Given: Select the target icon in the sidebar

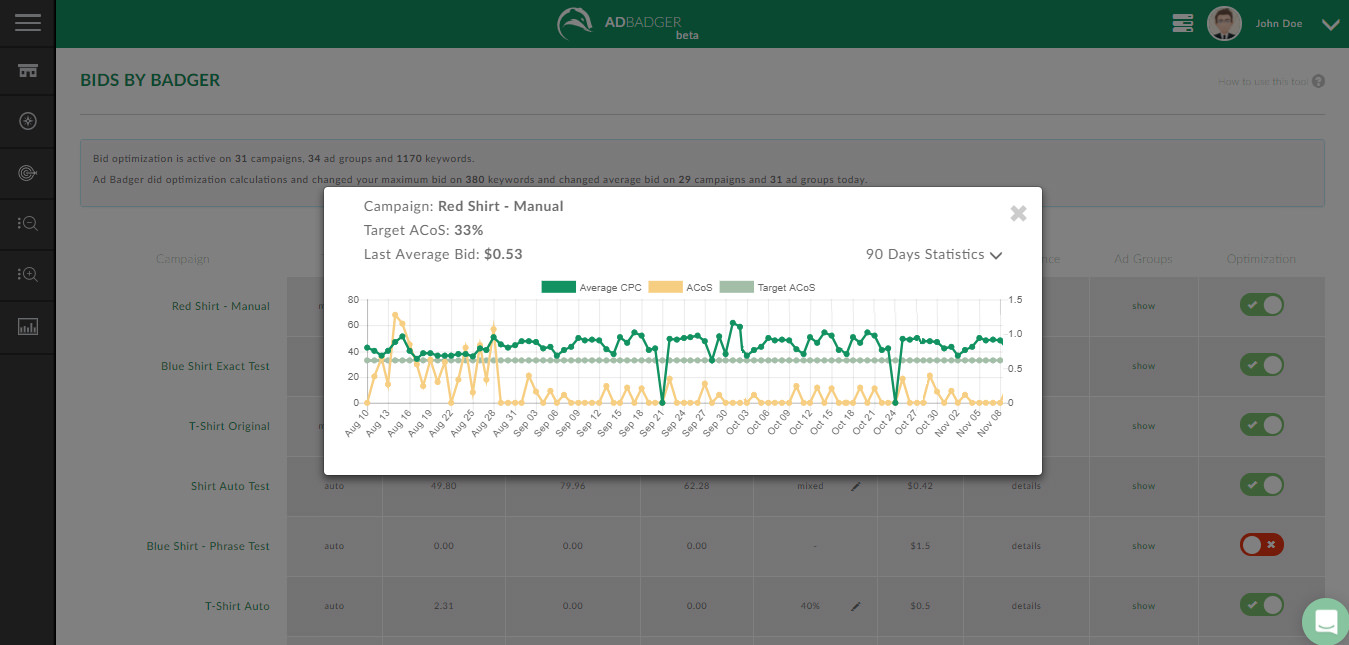Looking at the screenshot, I should click(28, 173).
